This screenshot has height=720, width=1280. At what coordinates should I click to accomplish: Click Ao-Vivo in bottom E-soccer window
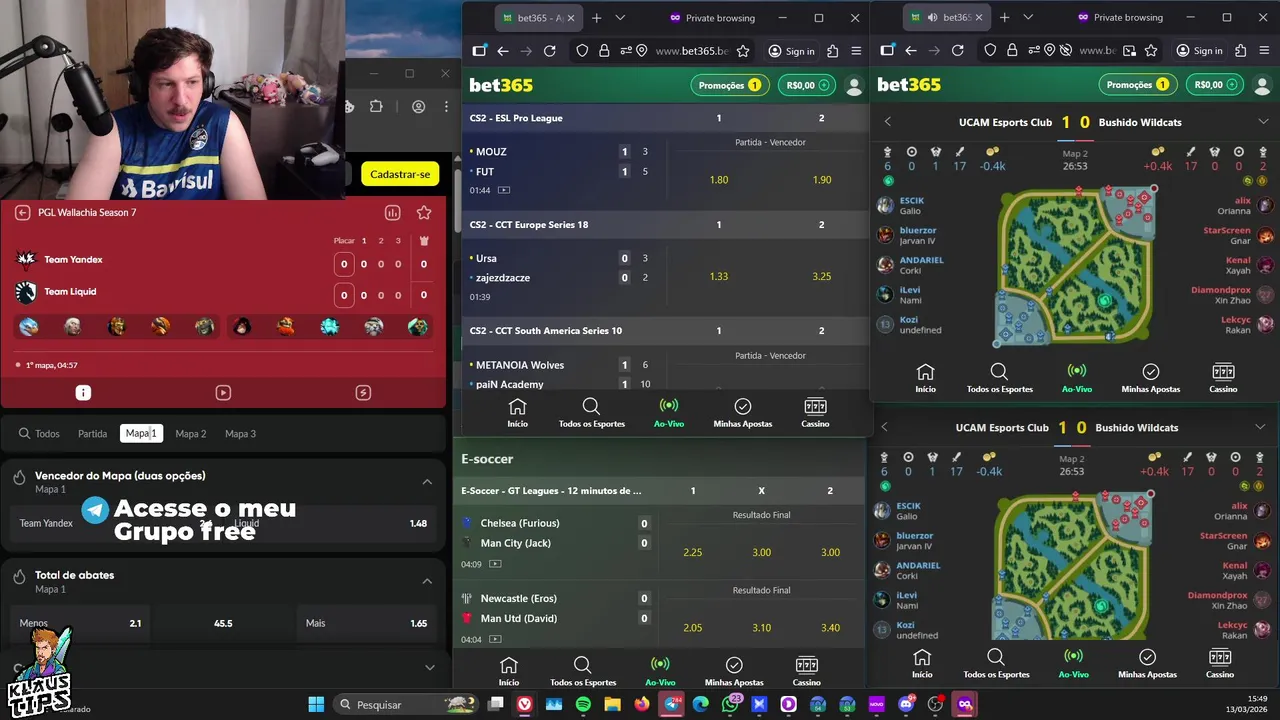(x=660, y=671)
